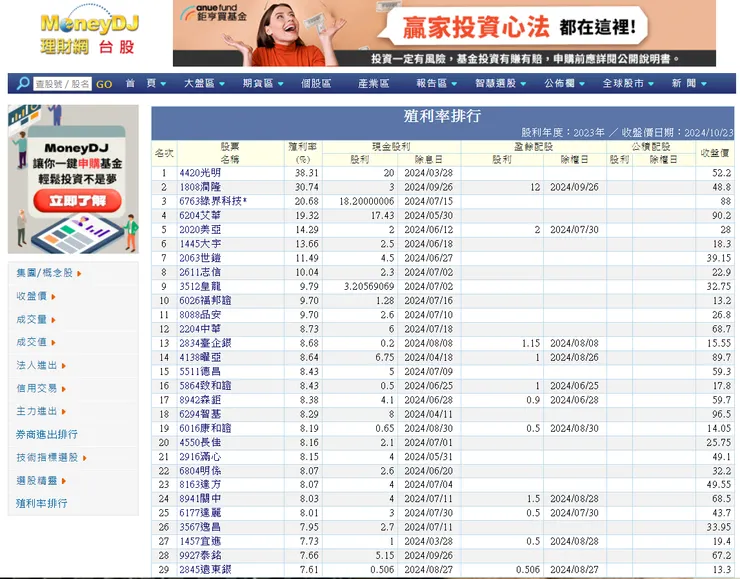Open stock 6177達麗 link
The width and height of the screenshot is (740, 579).
coord(200,513)
